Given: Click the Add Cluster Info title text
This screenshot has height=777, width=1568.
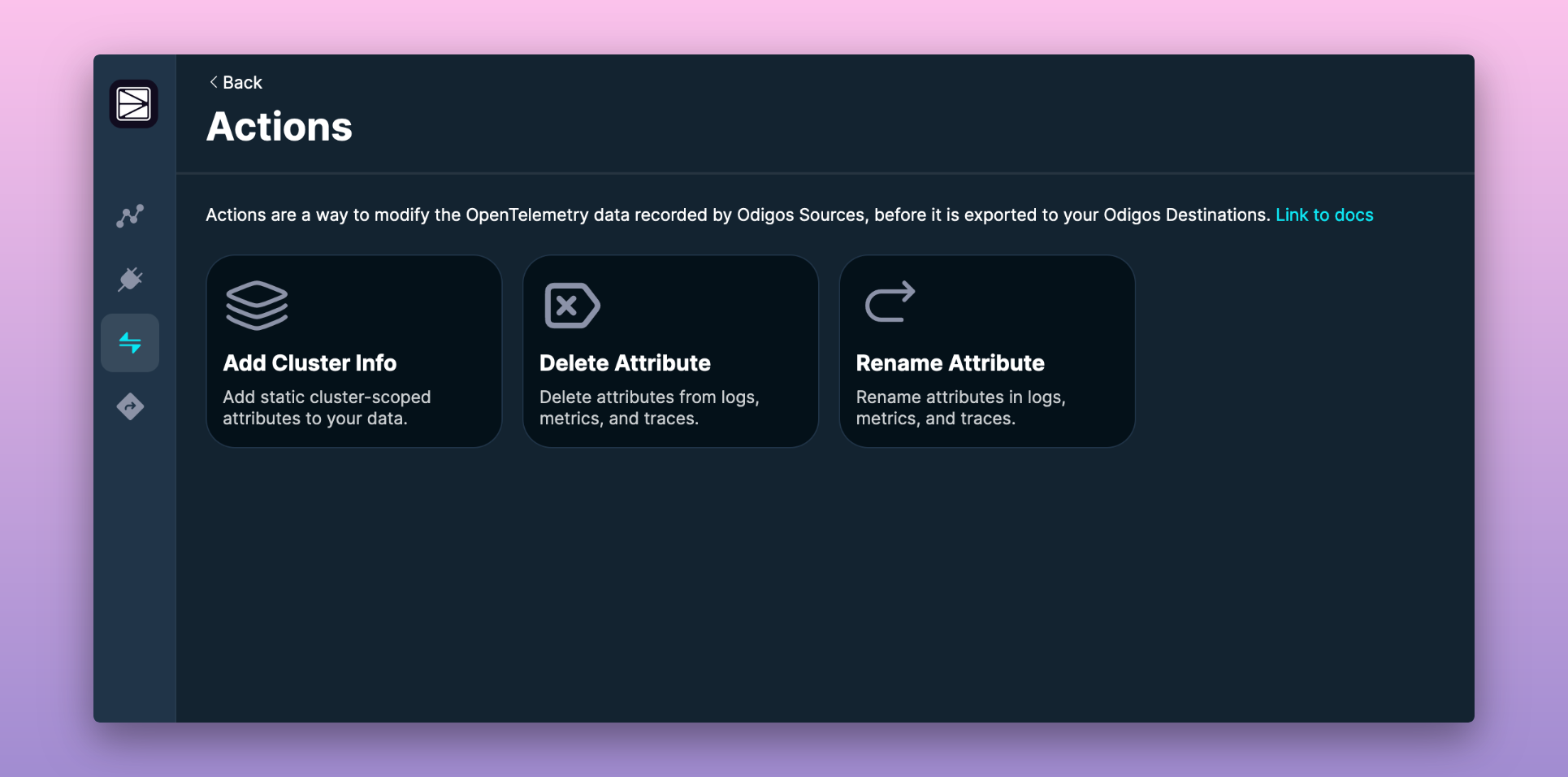Looking at the screenshot, I should coord(310,363).
